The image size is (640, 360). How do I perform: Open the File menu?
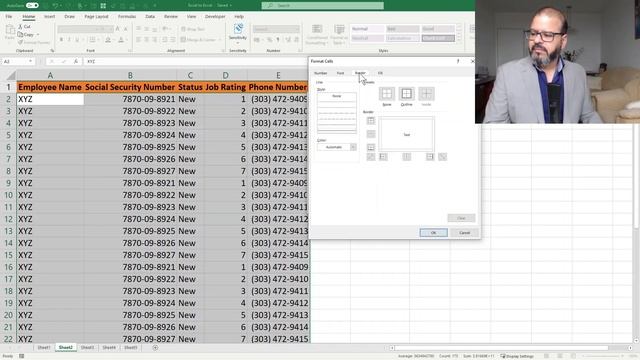[x=9, y=16]
